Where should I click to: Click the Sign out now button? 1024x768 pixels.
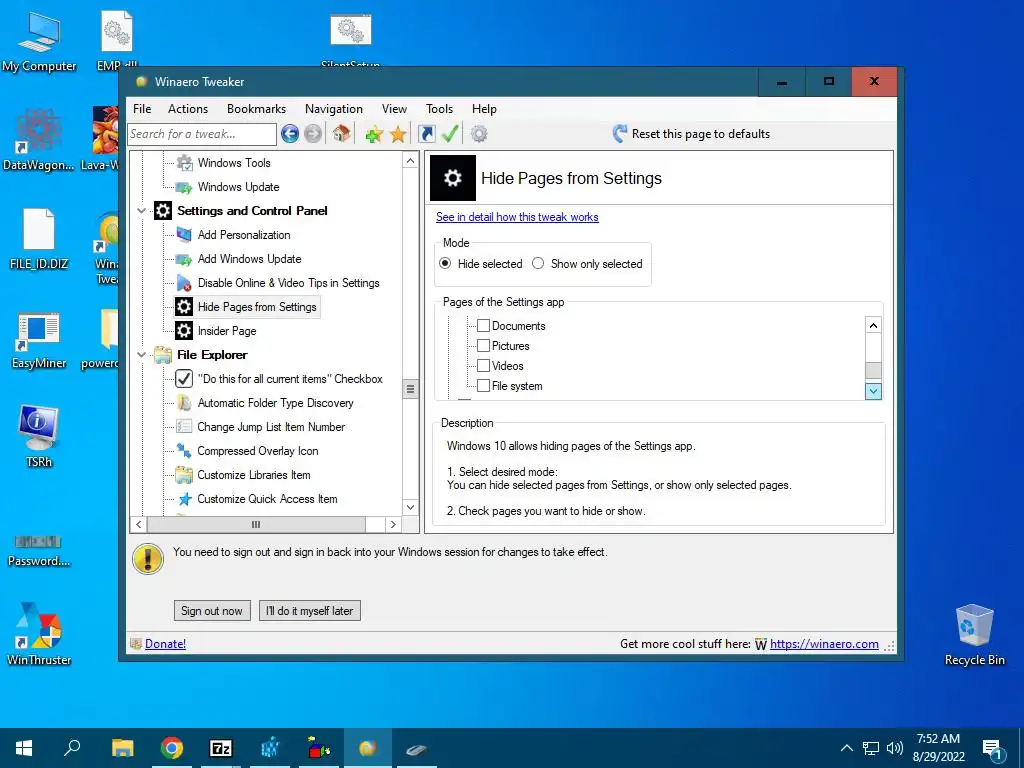(x=212, y=611)
